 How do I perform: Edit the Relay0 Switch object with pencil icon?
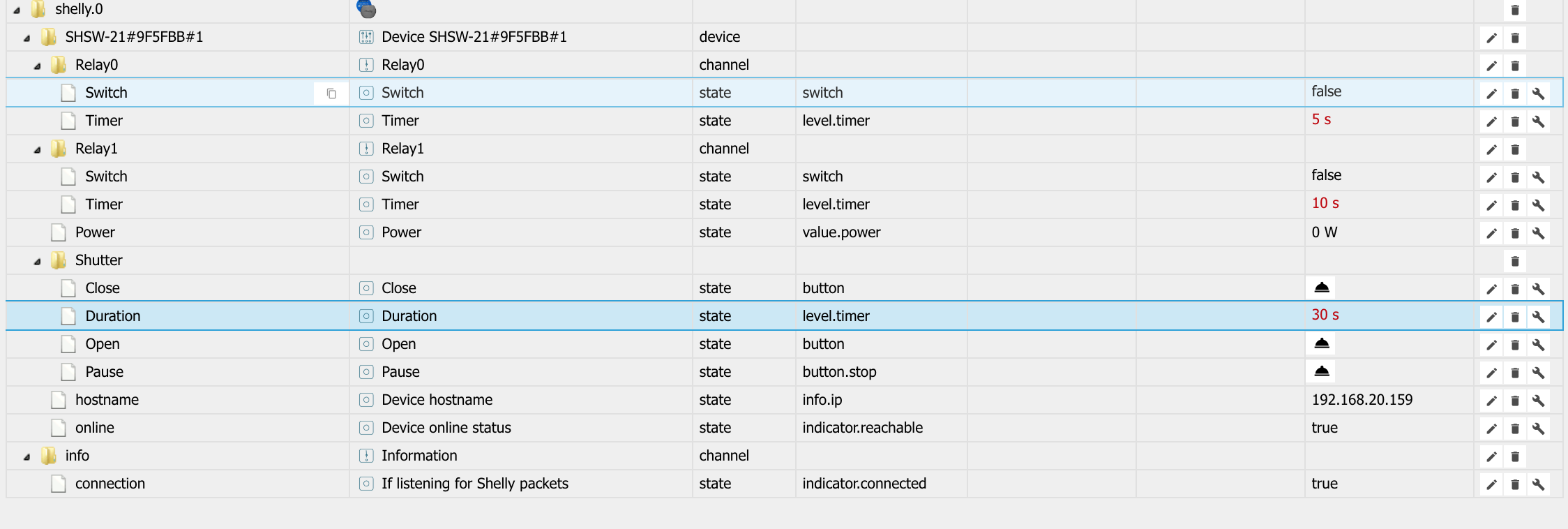[x=1491, y=94]
